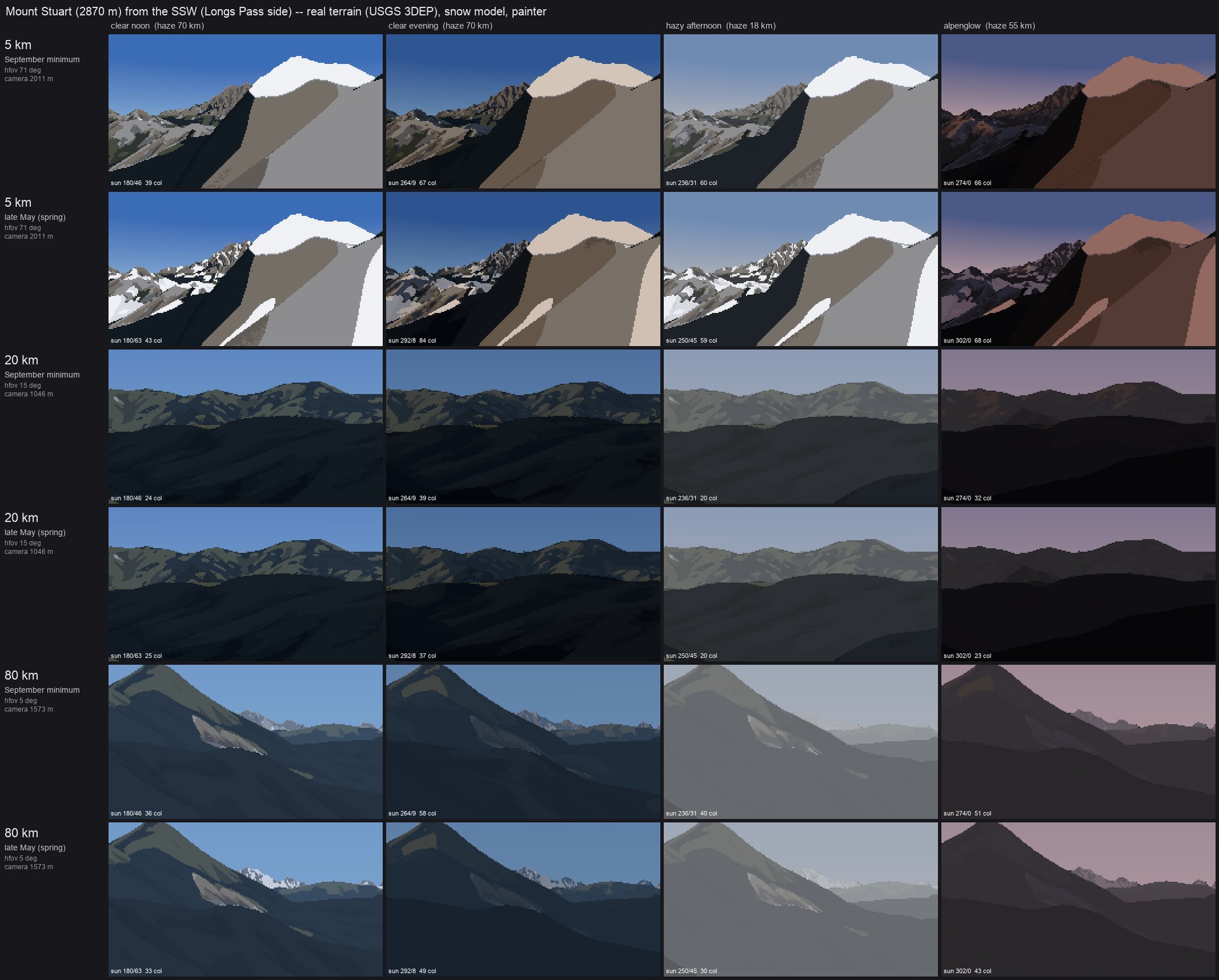Screen dimensions: 1219x980
Task: Pick the 20 km late May clear evening render
Action: (523, 584)
